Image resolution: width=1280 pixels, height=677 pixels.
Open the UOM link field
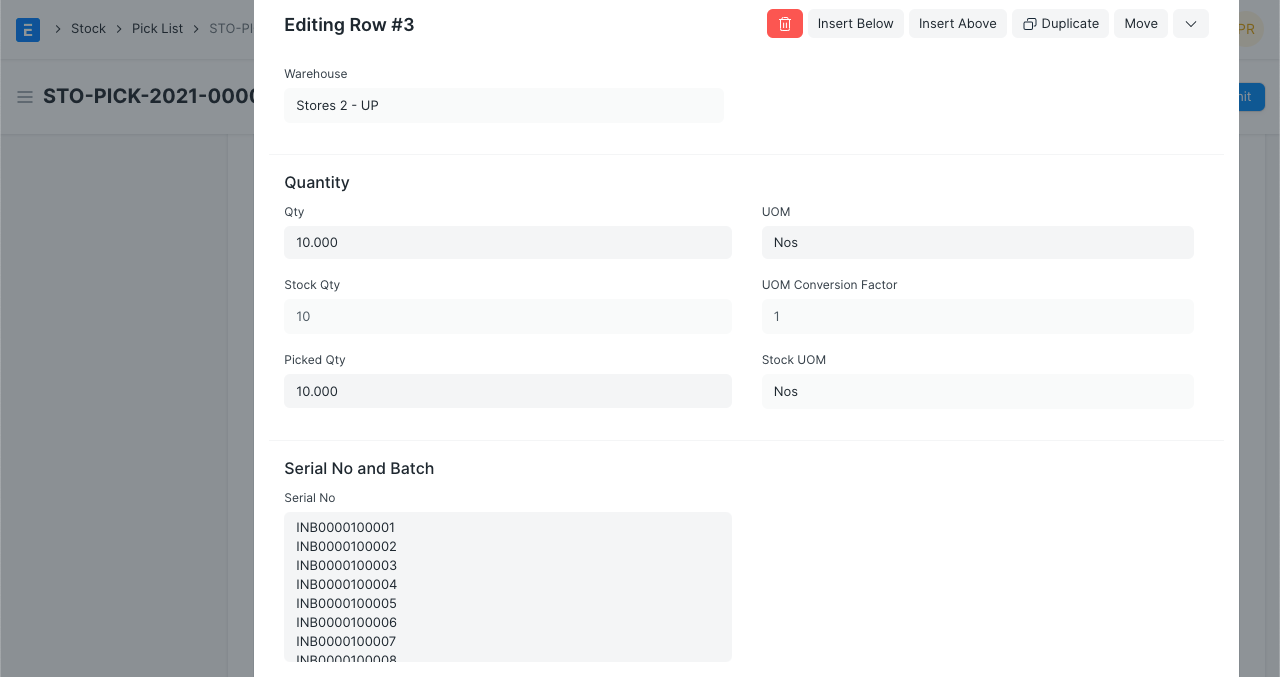977,243
